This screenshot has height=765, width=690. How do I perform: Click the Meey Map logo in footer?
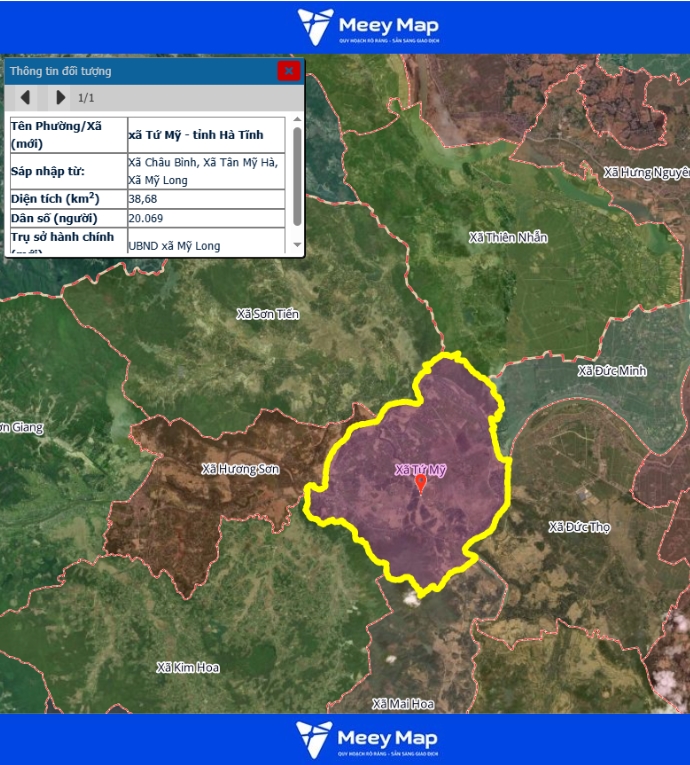click(368, 739)
